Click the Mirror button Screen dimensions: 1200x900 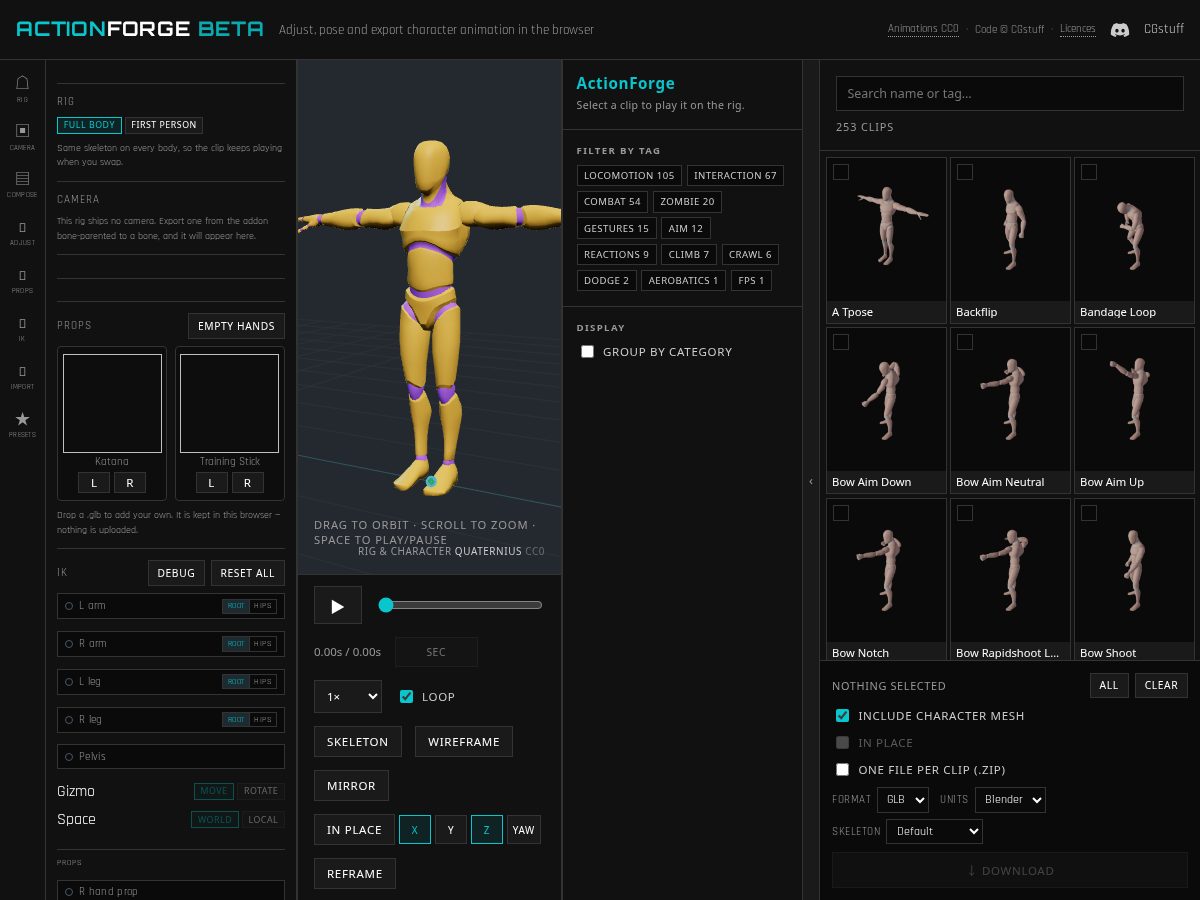point(351,786)
